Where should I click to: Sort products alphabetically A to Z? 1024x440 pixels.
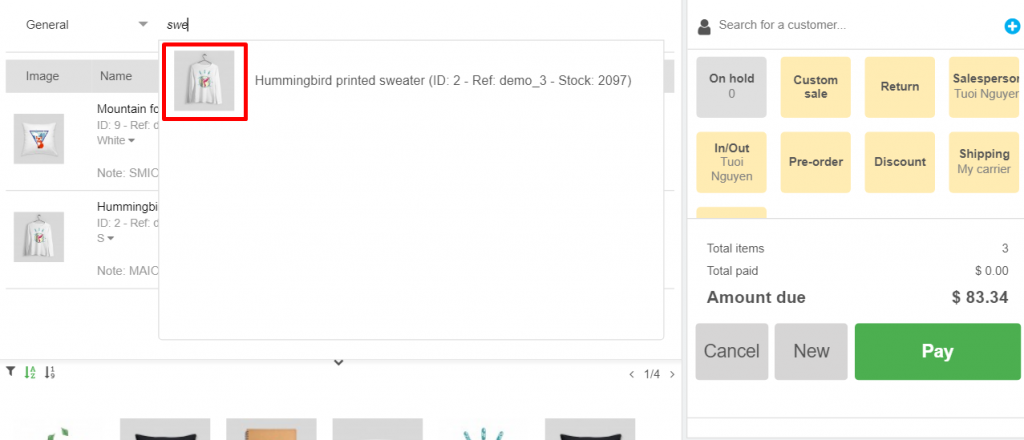point(30,373)
